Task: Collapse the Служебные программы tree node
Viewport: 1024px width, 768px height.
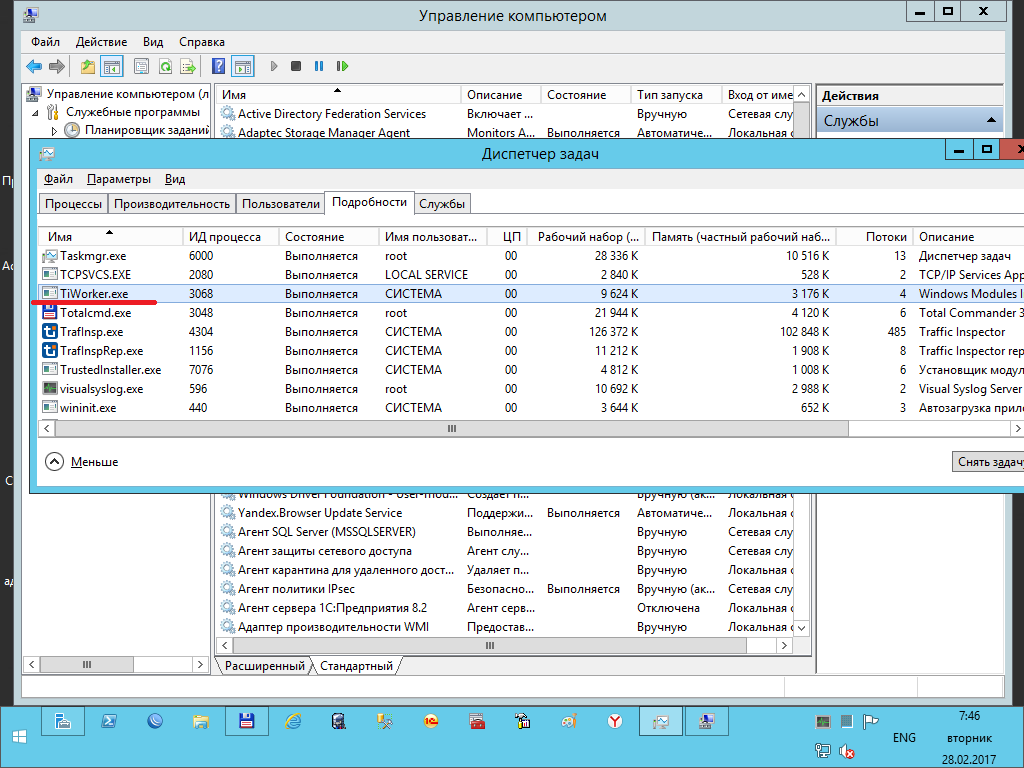Action: [35, 112]
